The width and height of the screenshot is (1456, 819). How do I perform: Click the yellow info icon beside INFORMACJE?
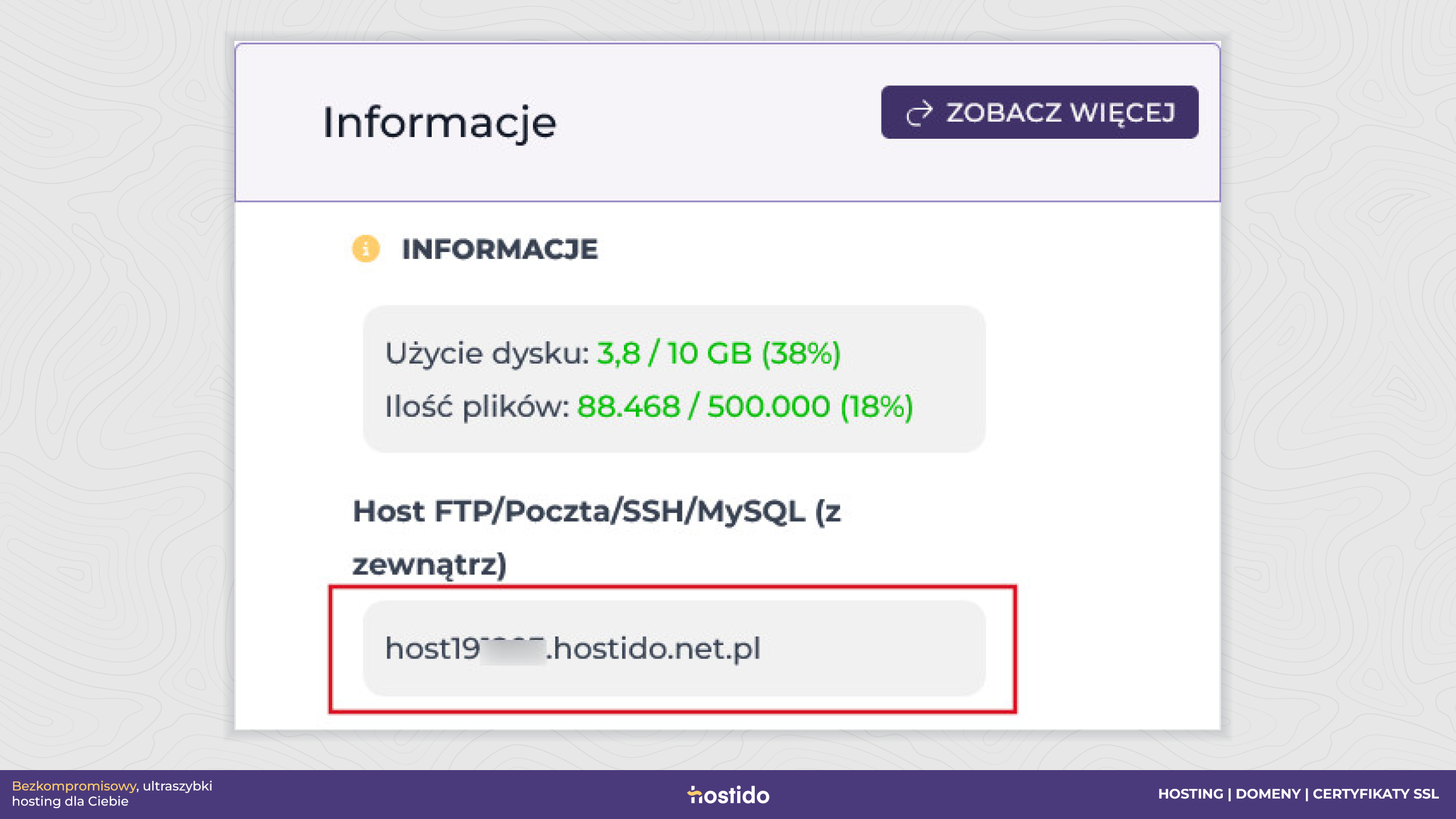pyautogui.click(x=366, y=249)
